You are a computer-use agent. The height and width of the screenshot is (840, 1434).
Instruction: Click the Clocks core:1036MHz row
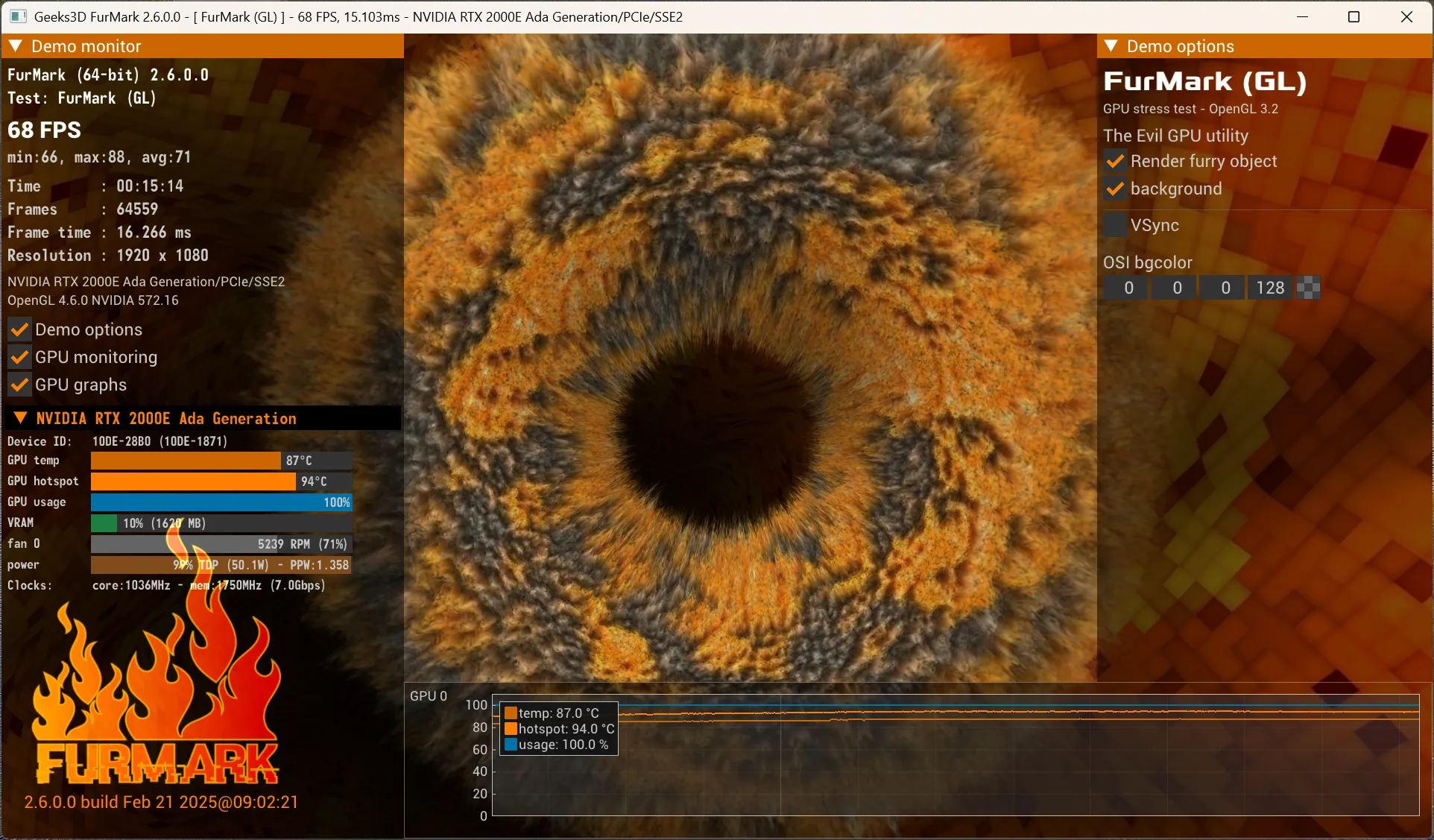point(167,586)
